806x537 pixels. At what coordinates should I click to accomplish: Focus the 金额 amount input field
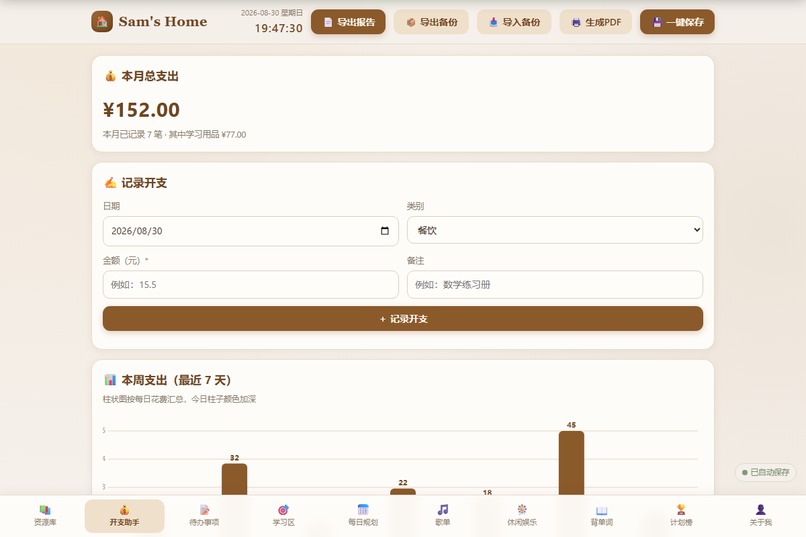tap(250, 285)
